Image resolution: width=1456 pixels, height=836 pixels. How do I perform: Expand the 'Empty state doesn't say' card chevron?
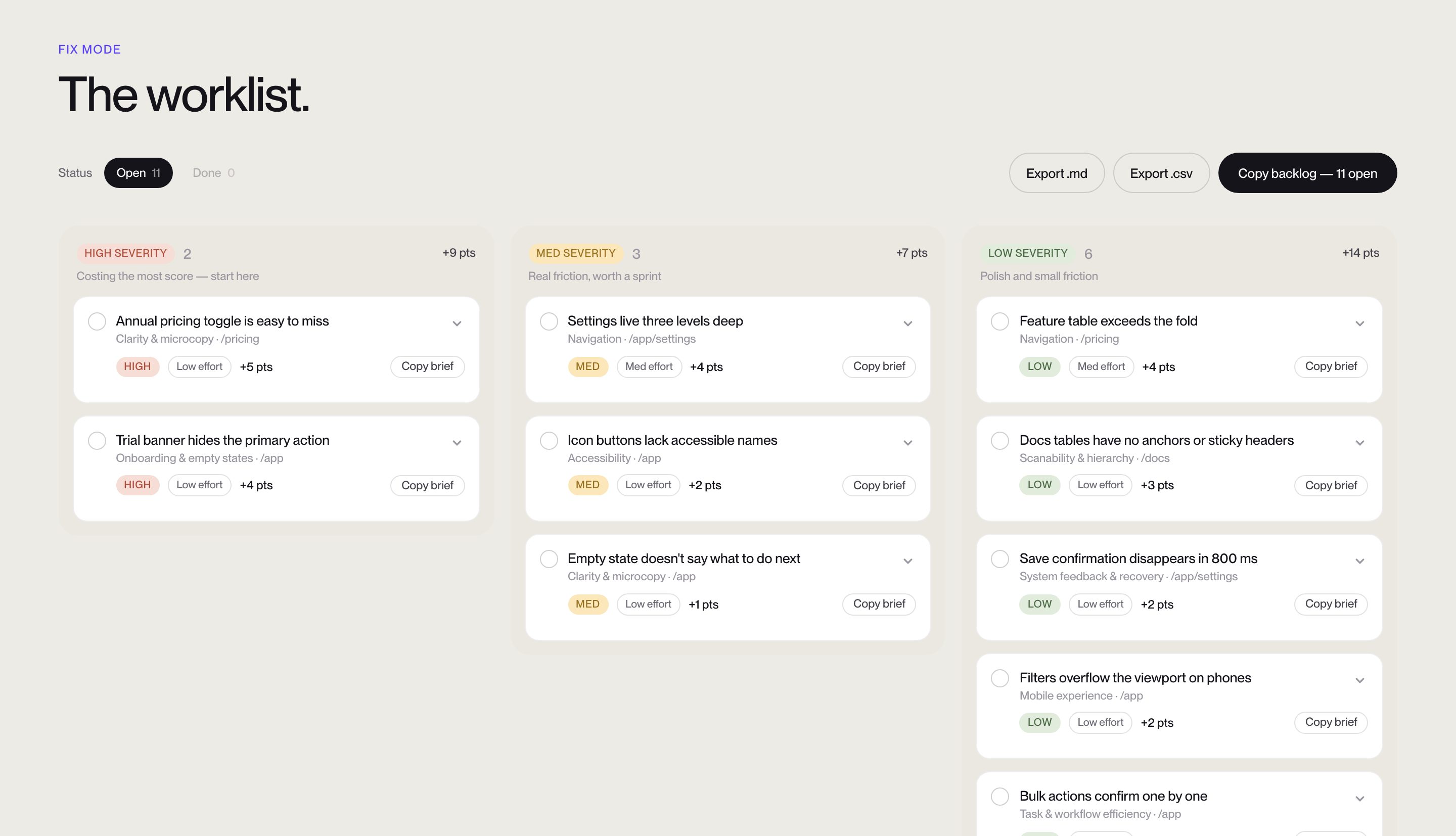907,562
